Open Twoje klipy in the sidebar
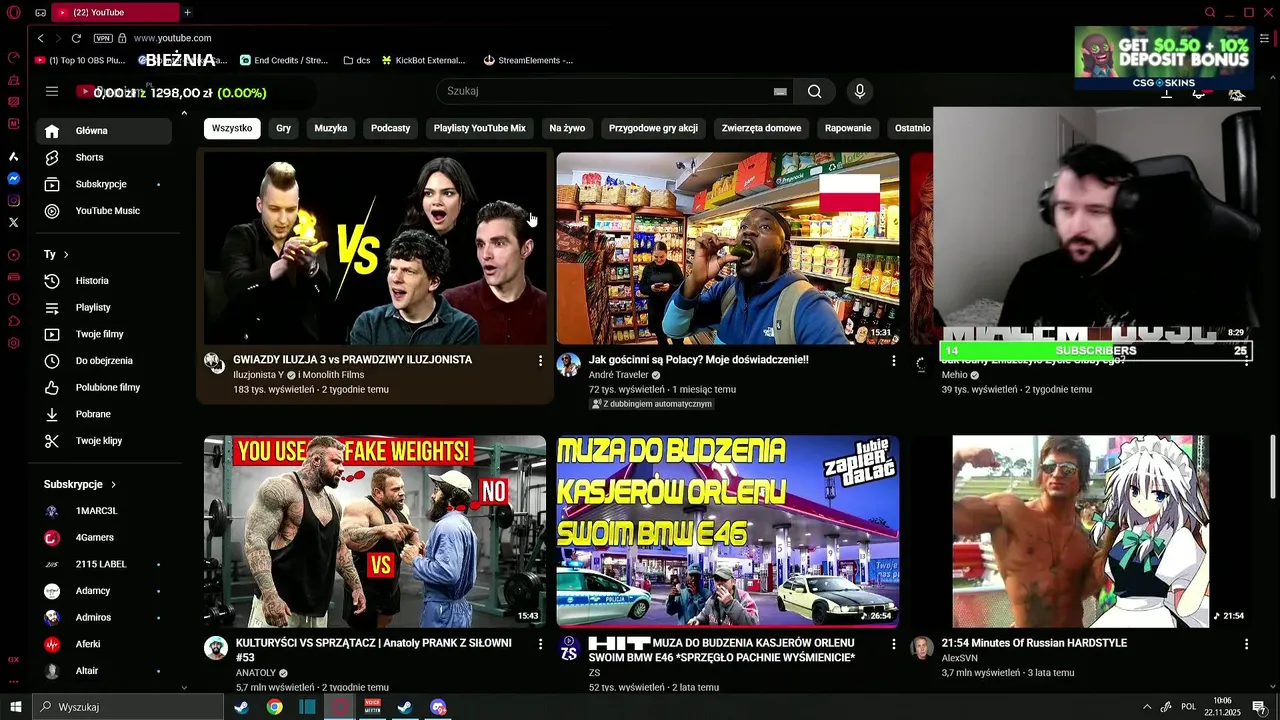 pyautogui.click(x=104, y=441)
